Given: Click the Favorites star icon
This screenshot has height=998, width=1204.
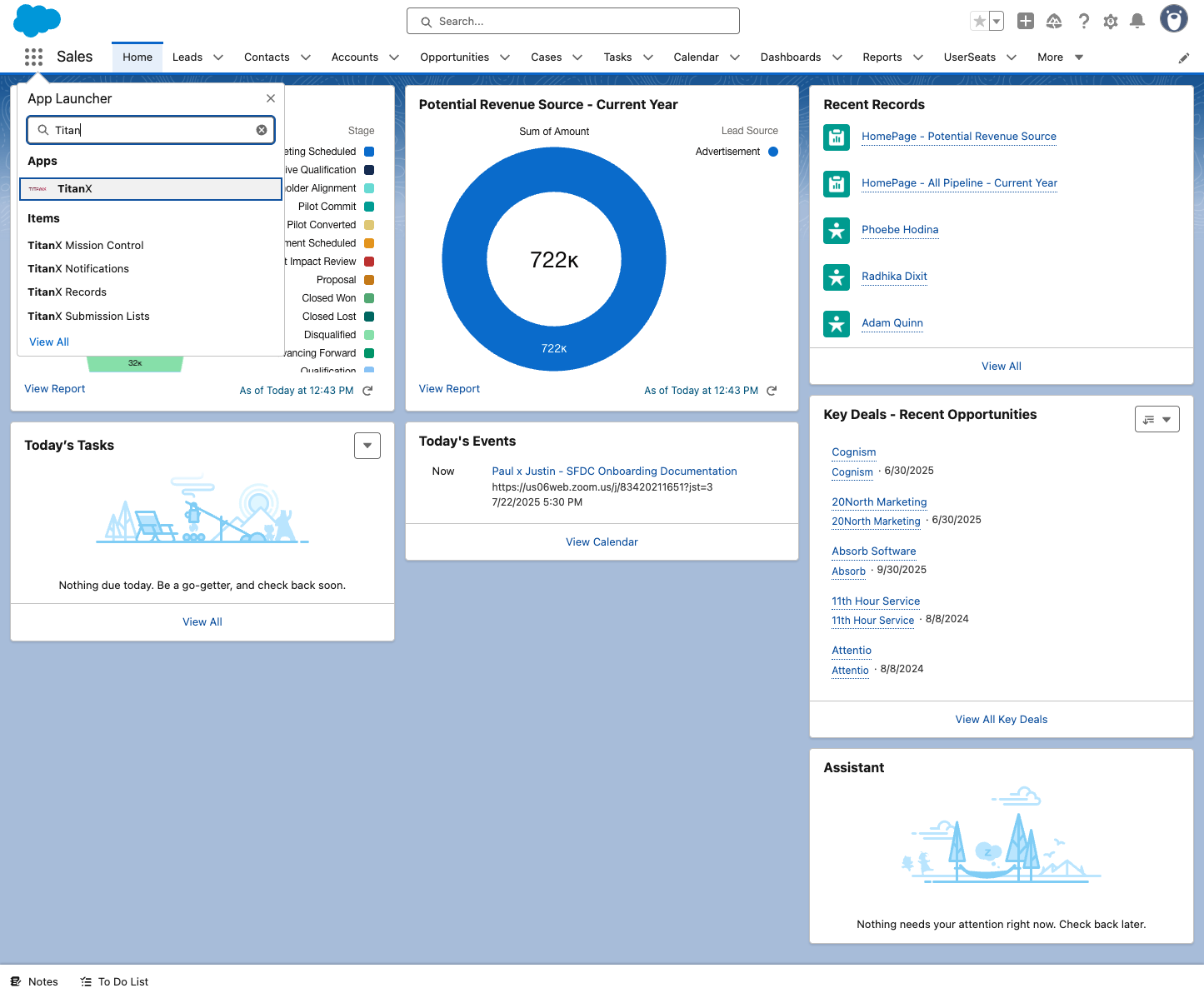Looking at the screenshot, I should 980,22.
